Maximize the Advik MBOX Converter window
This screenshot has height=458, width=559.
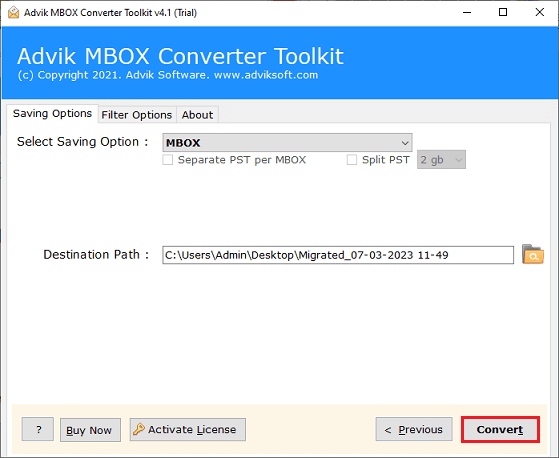503,12
